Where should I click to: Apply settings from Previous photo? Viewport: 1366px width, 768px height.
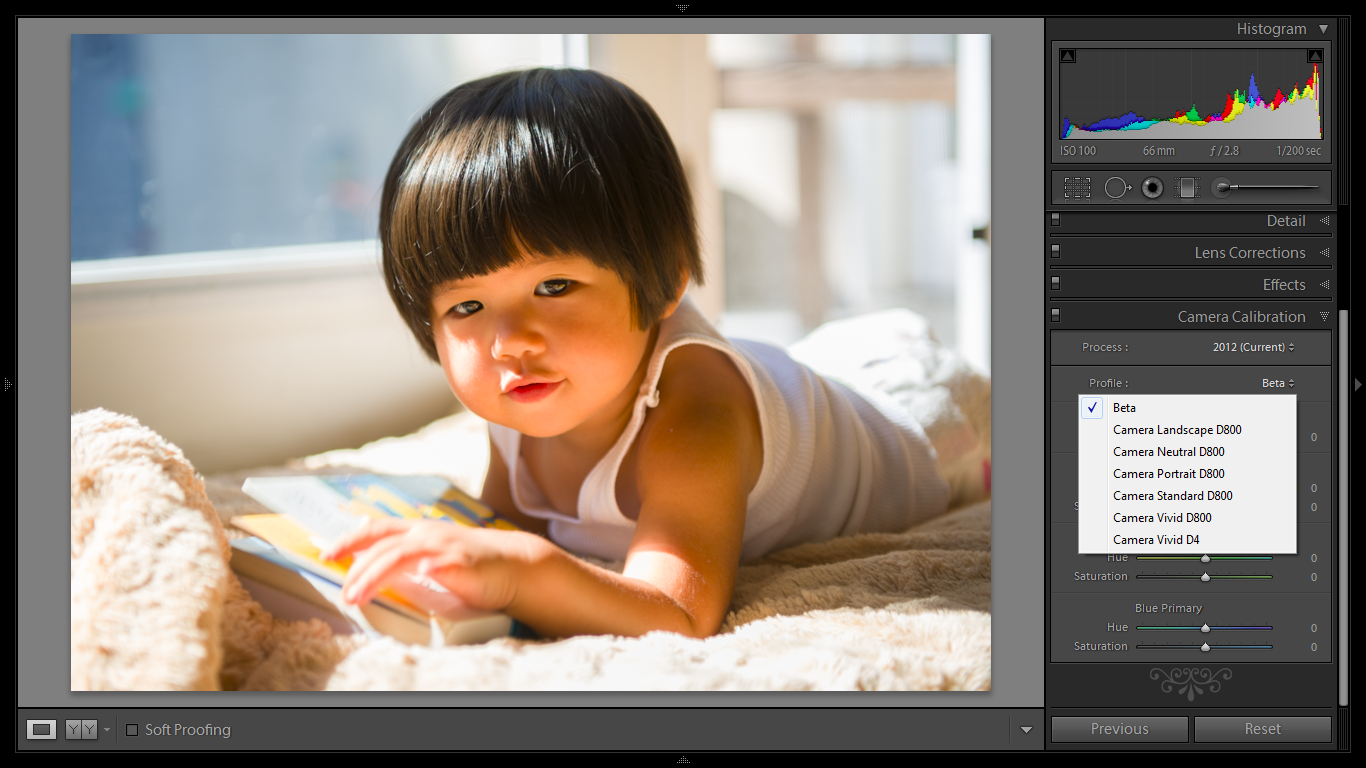[x=1119, y=729]
